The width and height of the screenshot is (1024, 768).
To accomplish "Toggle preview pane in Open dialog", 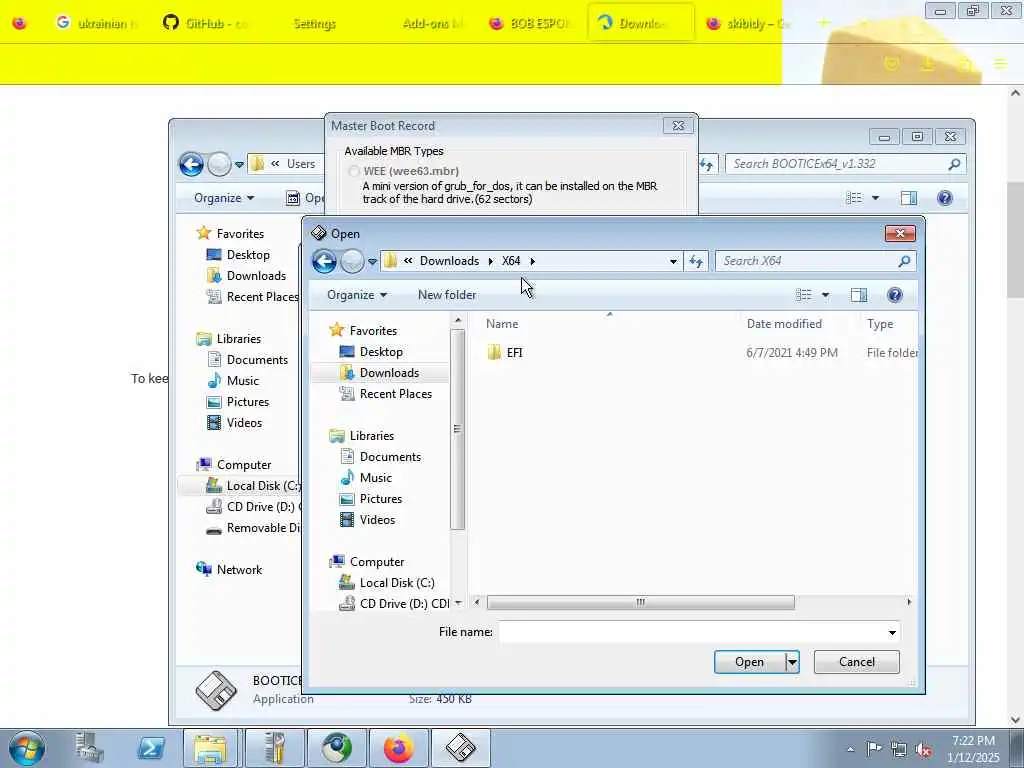I will (859, 295).
